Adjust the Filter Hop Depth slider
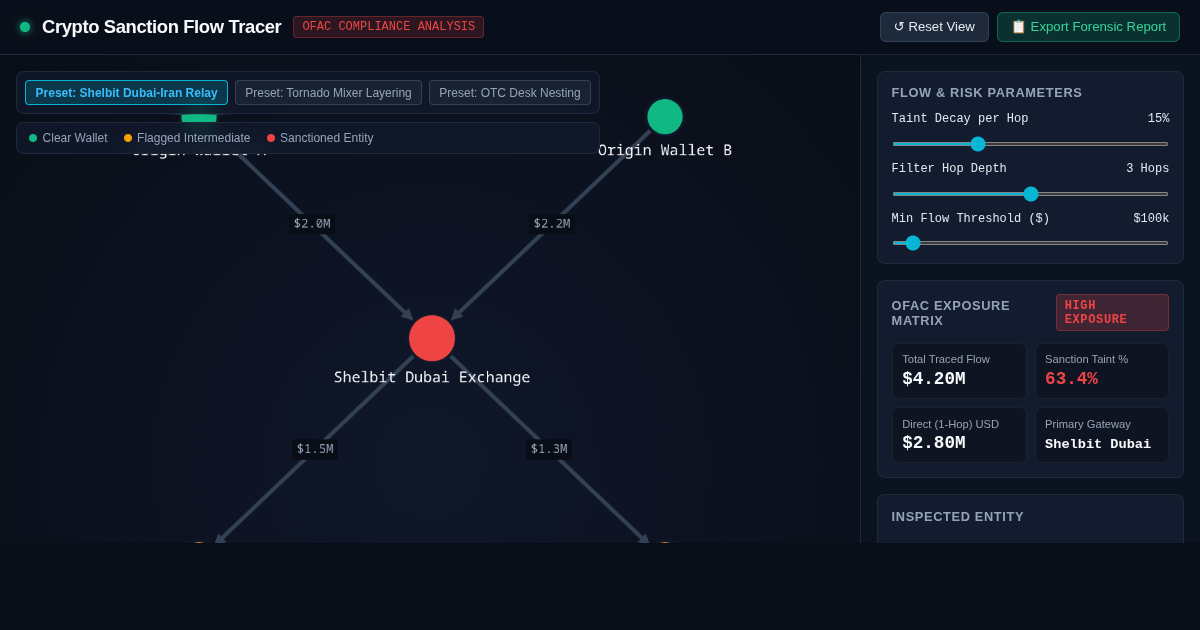Image resolution: width=1200 pixels, height=630 pixels. pyautogui.click(x=1030, y=194)
